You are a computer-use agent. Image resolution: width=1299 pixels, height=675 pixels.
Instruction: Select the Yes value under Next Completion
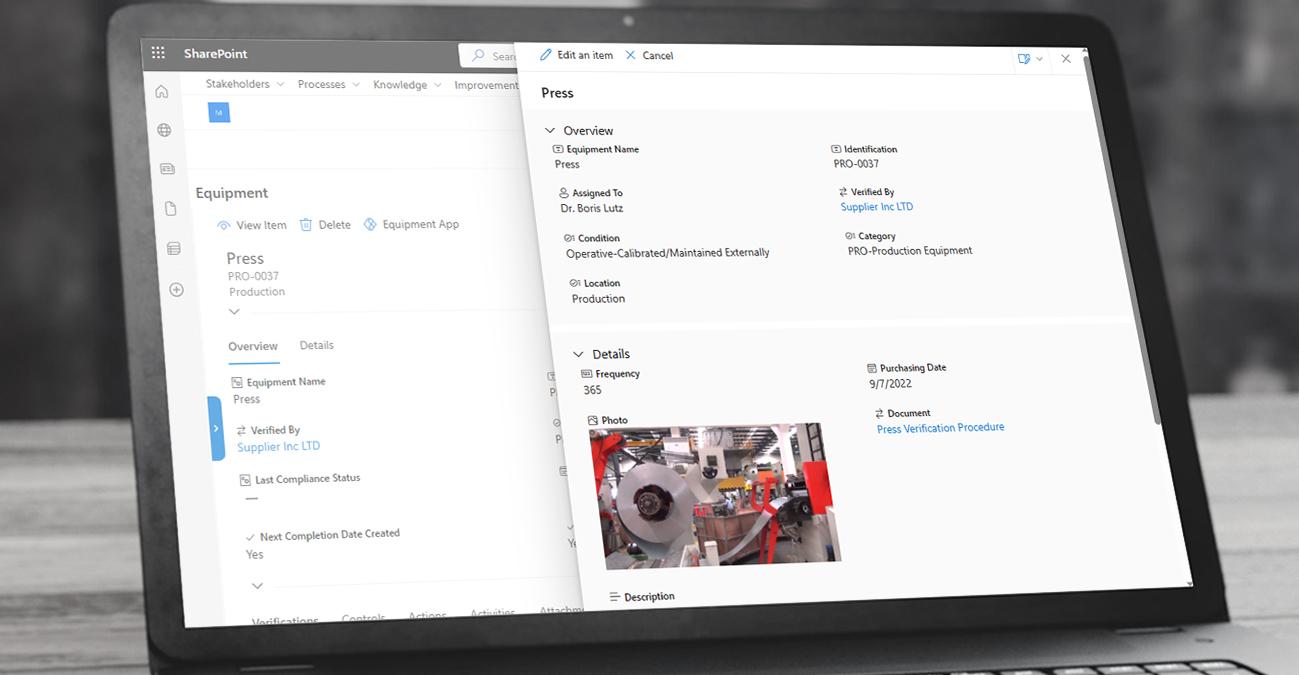[255, 555]
